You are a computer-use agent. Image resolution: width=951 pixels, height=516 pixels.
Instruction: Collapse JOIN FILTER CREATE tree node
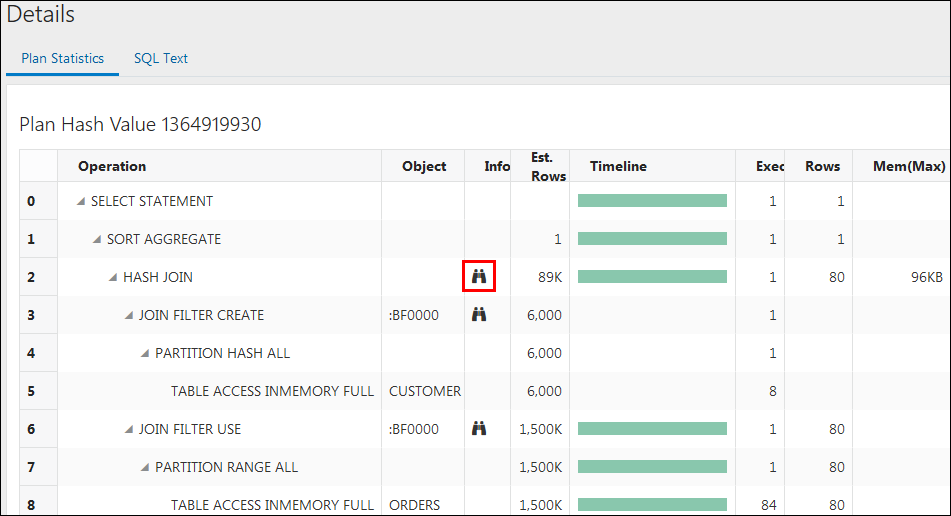129,315
